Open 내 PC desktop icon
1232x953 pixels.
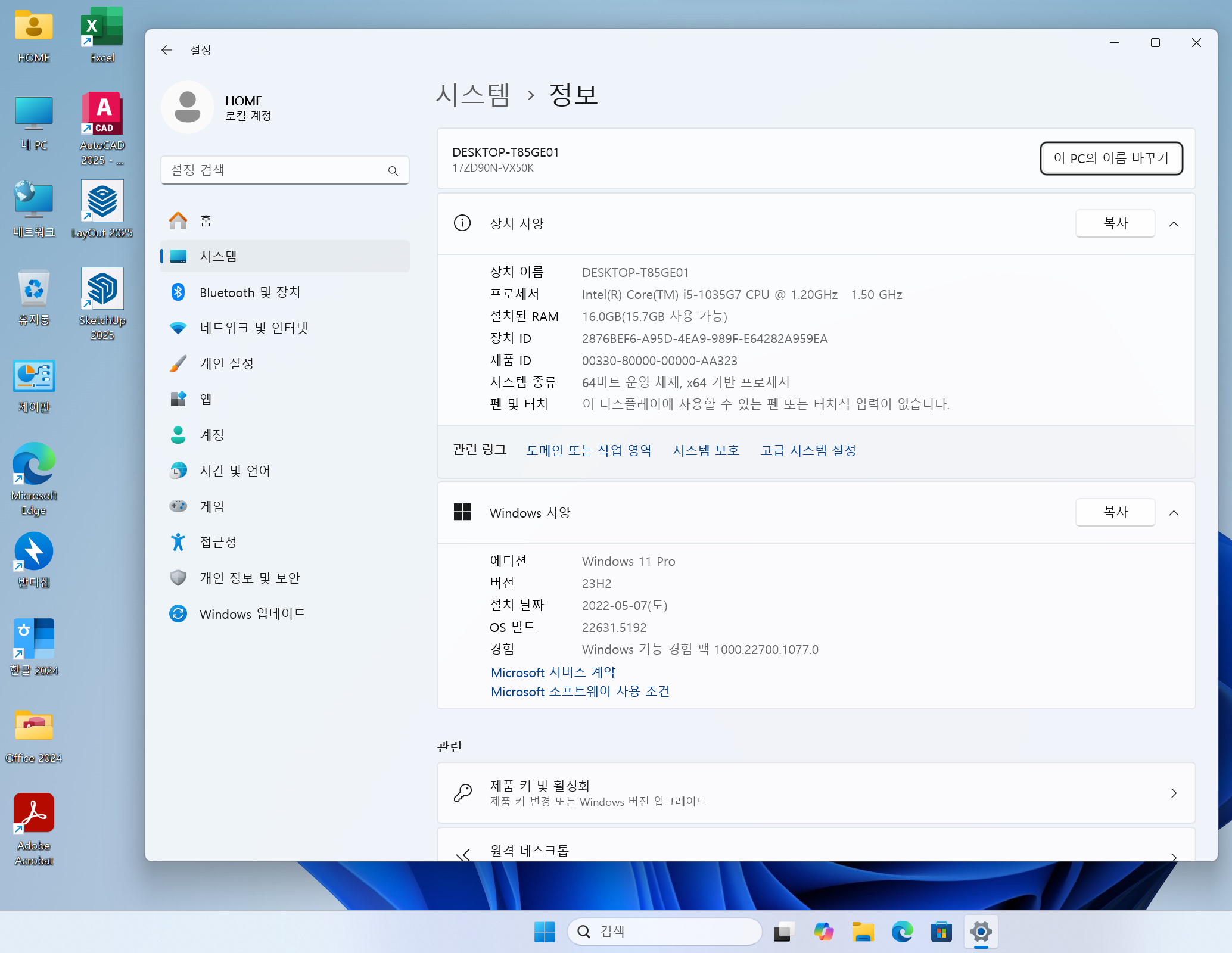click(x=34, y=123)
